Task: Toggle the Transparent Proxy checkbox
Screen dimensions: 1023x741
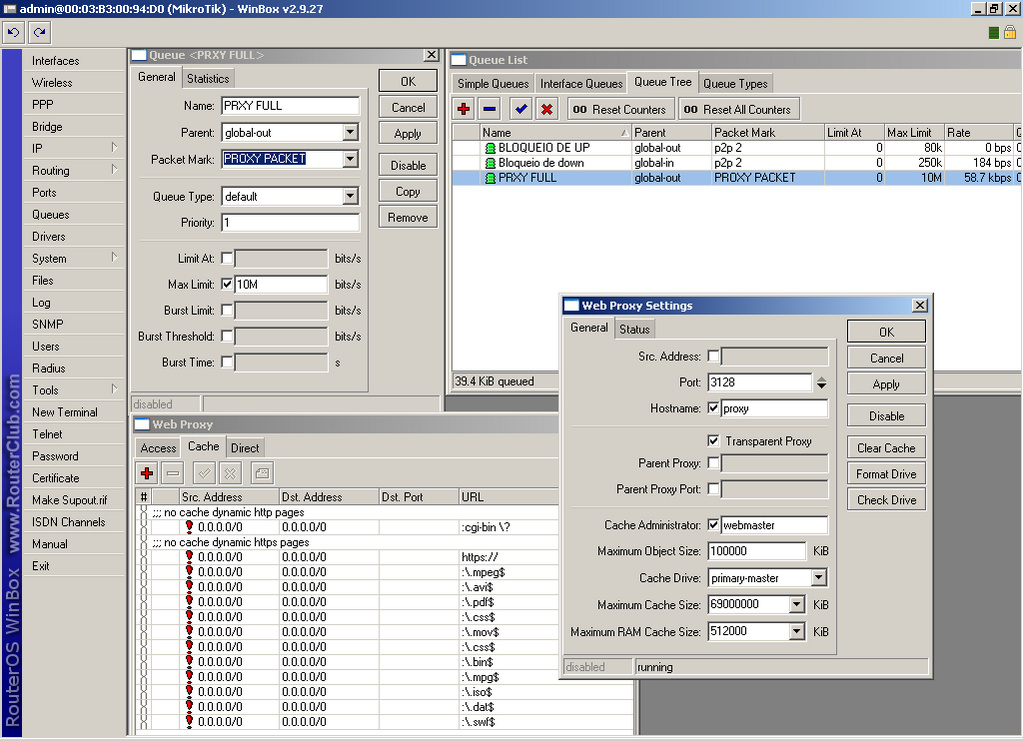Action: click(x=713, y=441)
